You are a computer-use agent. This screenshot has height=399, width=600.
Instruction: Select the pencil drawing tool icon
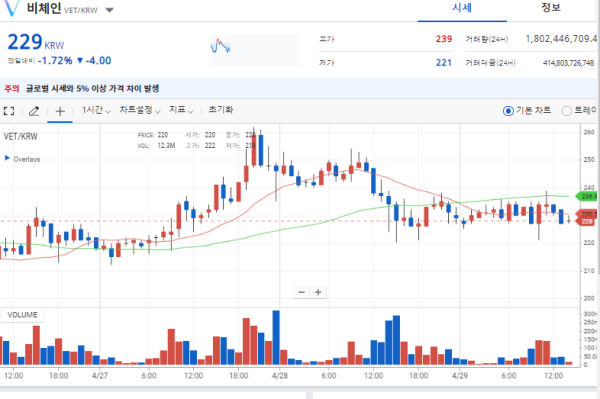tap(34, 111)
